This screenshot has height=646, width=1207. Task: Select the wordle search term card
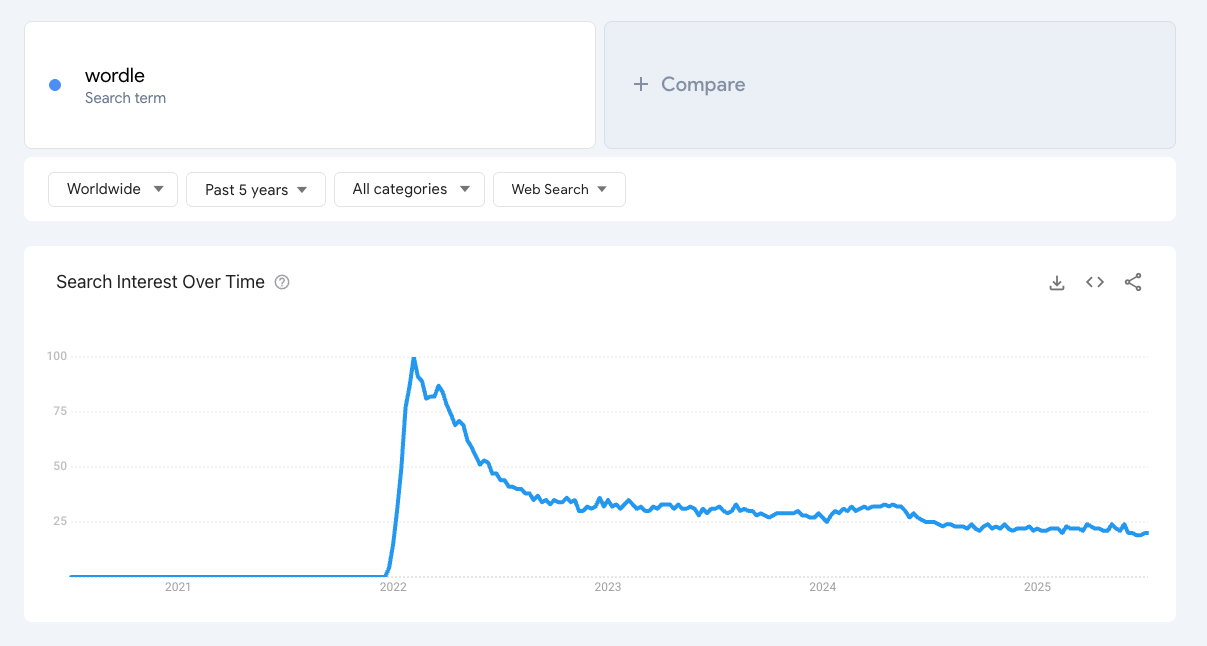click(x=309, y=85)
